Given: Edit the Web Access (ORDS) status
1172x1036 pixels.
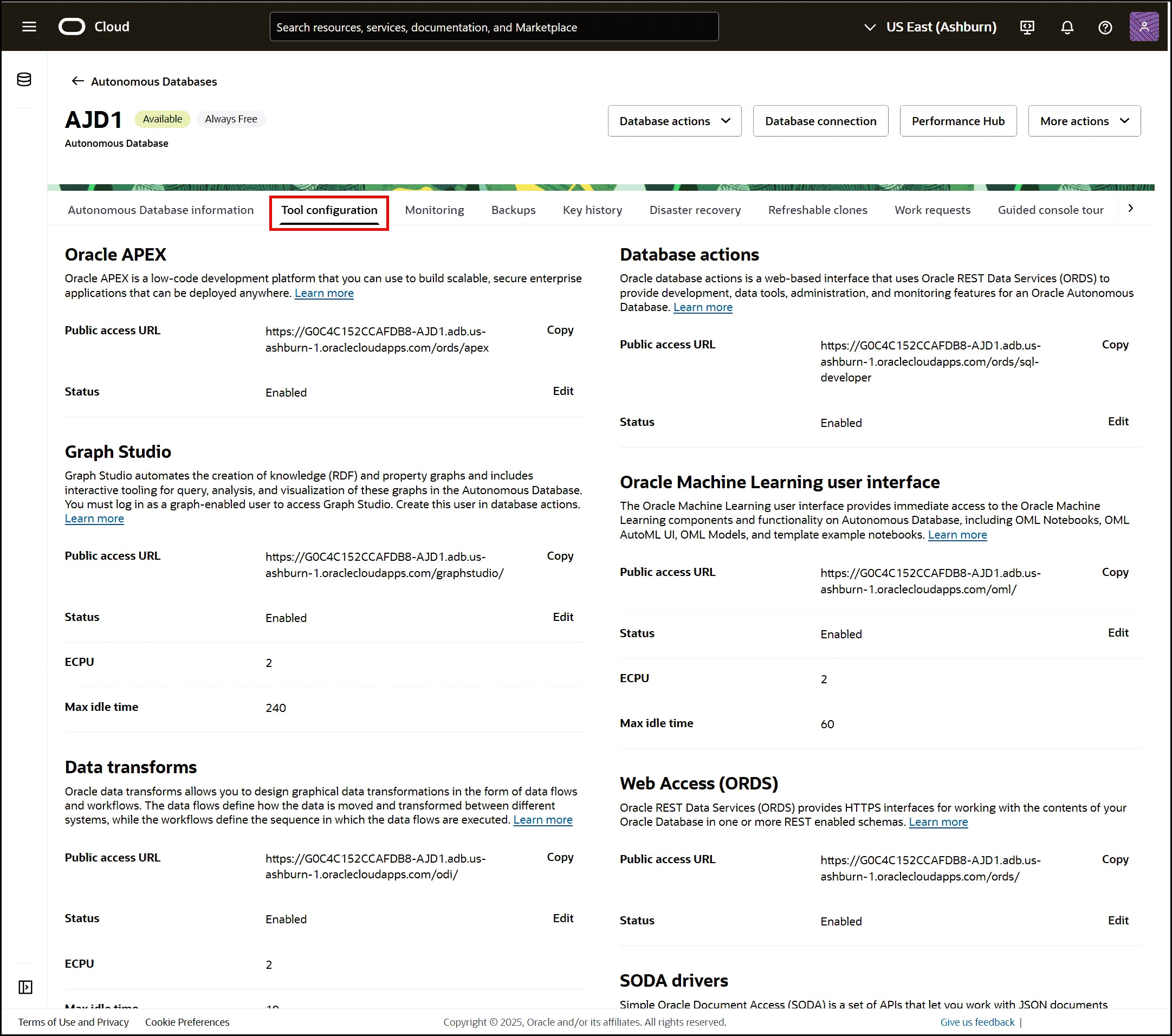Looking at the screenshot, I should coord(1117,920).
